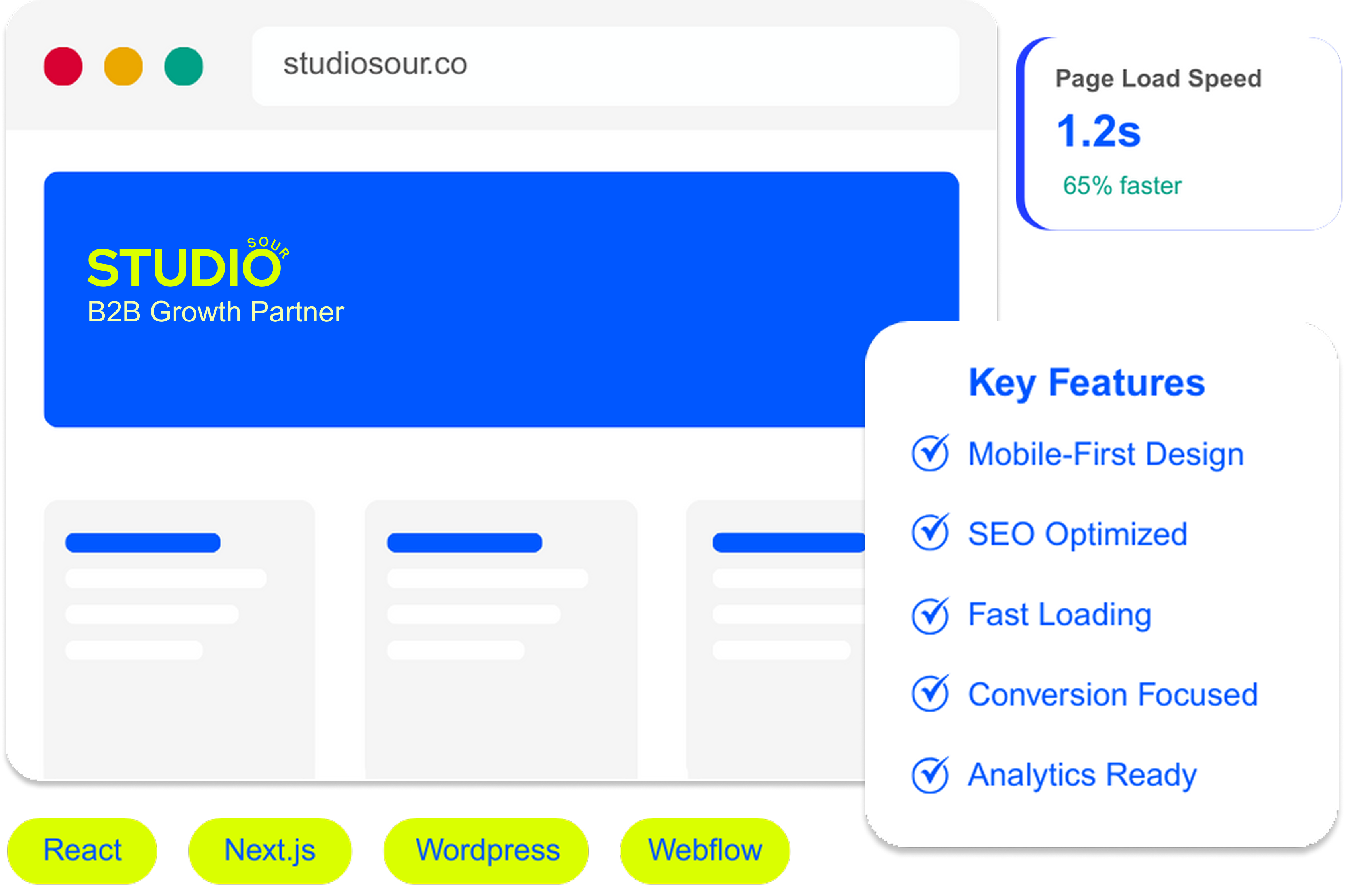Choose the Webflow tag

(705, 850)
